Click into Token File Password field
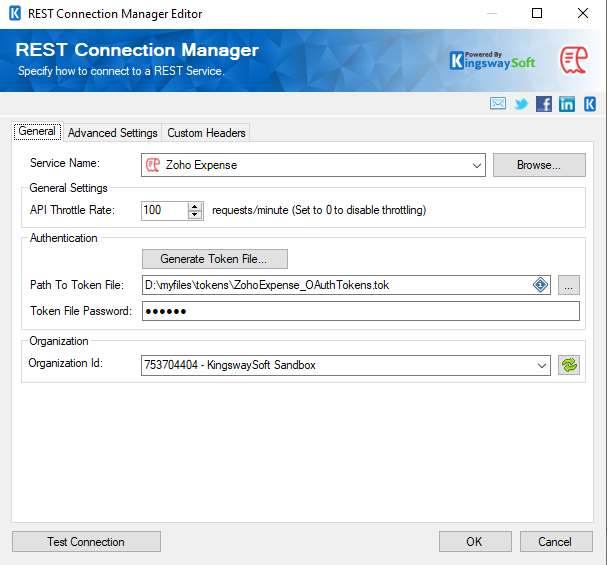Screen dimensions: 607x565 coord(360,311)
